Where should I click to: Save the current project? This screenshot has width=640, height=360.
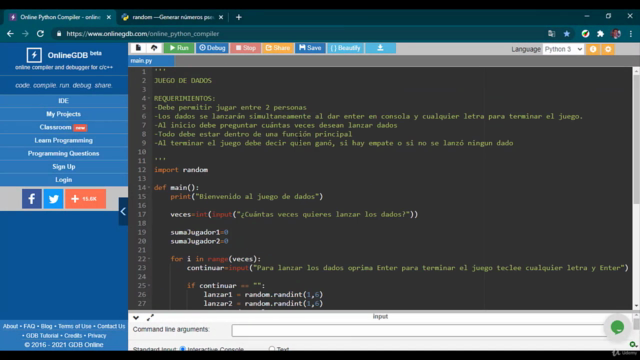tap(310, 48)
